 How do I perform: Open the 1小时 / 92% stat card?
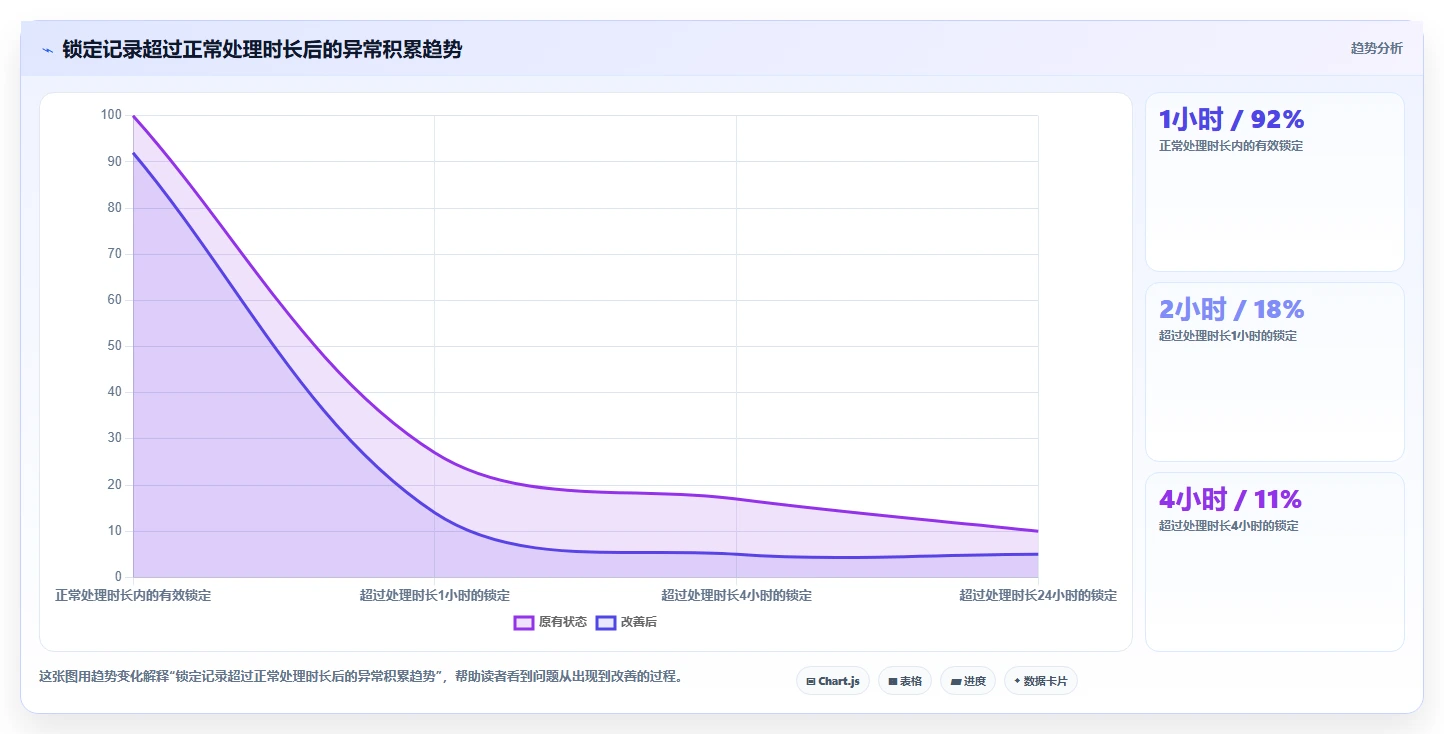[x=1274, y=182]
